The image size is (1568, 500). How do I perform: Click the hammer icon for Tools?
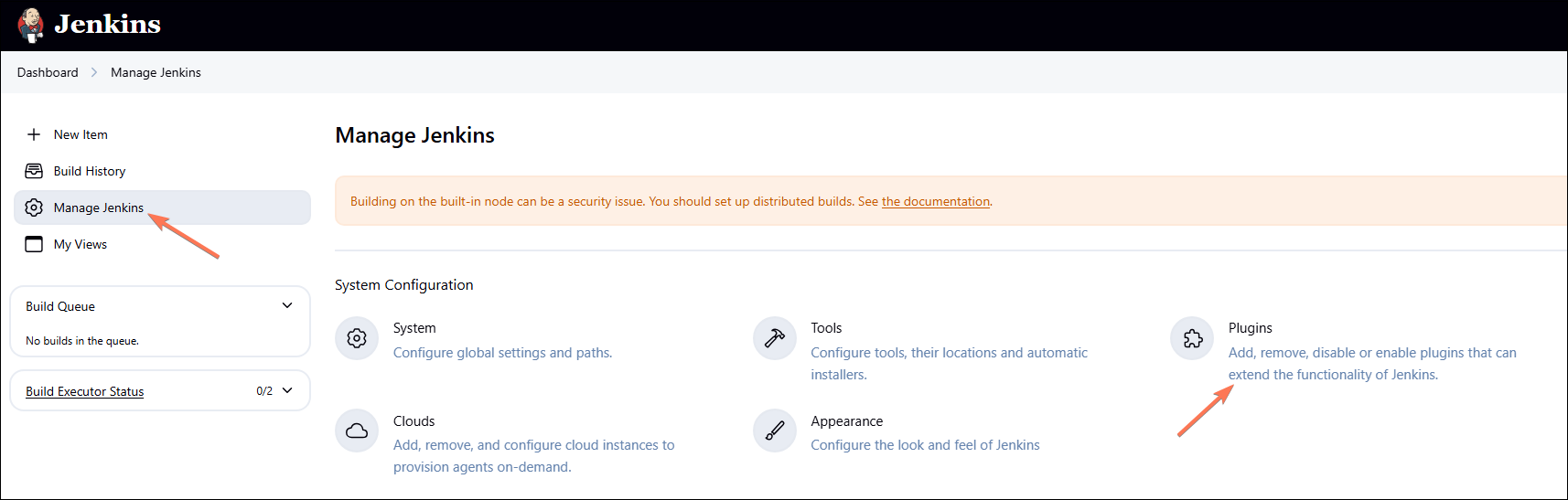pyautogui.click(x=774, y=338)
